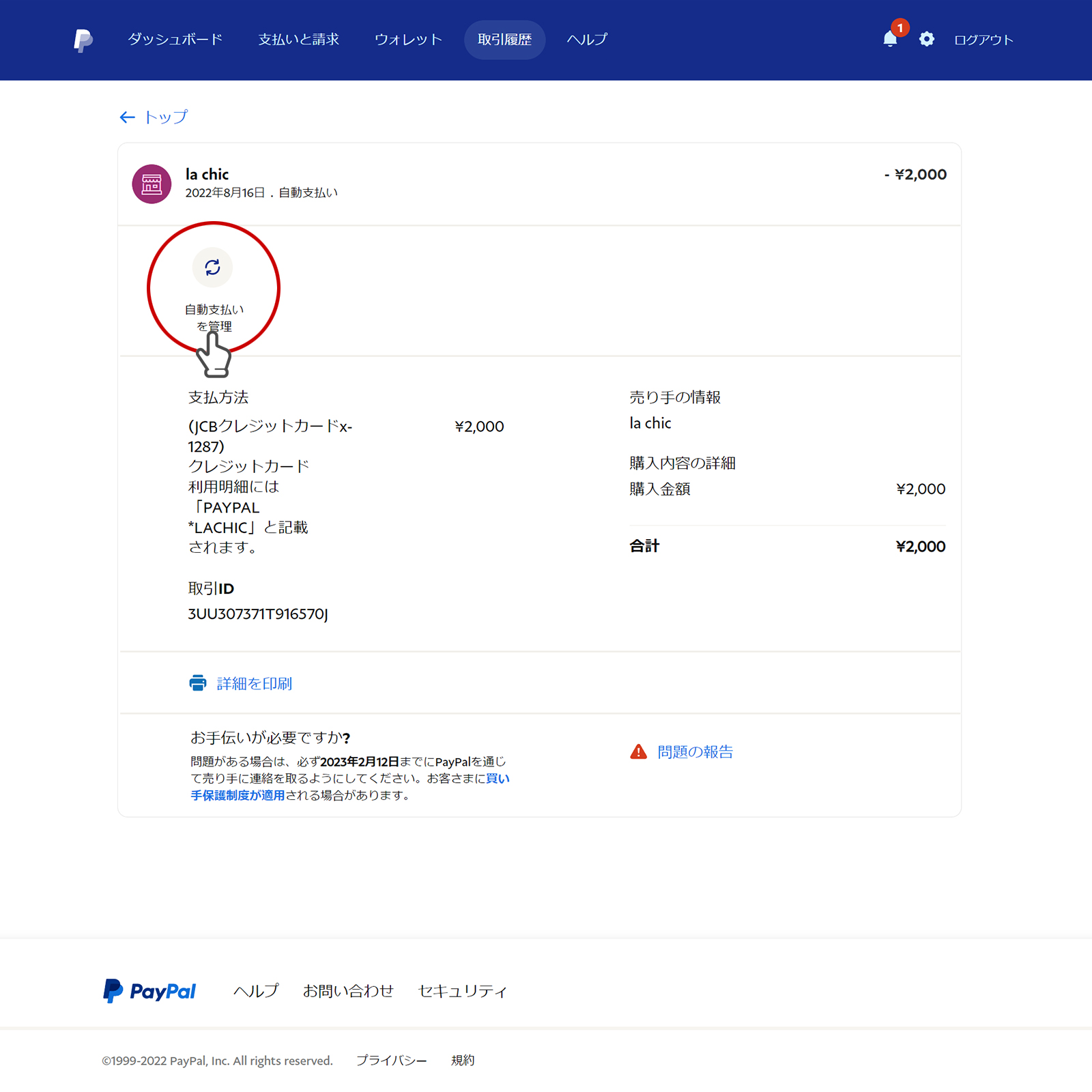1092x1092 pixels.
Task: Click the 購入内容の詳細 heading
Action: click(682, 463)
